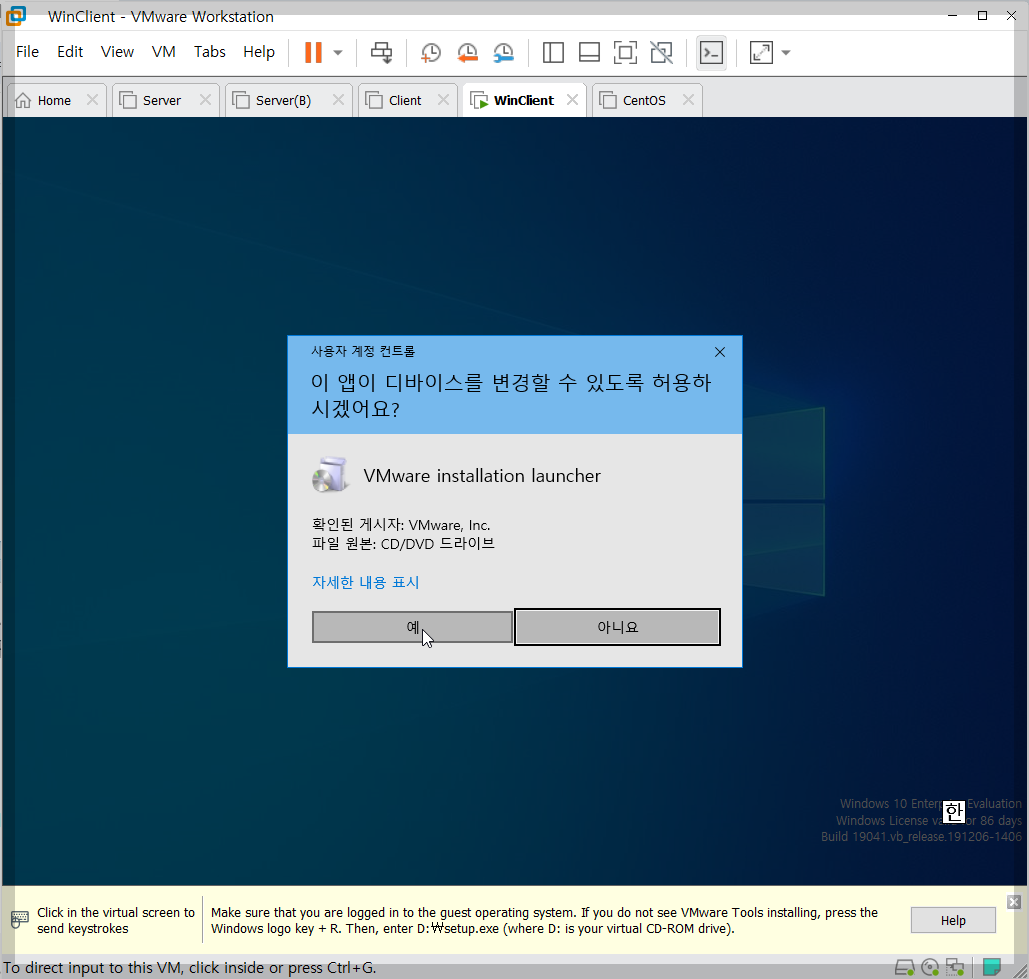Show the console view
The height and width of the screenshot is (979, 1029).
[711, 52]
